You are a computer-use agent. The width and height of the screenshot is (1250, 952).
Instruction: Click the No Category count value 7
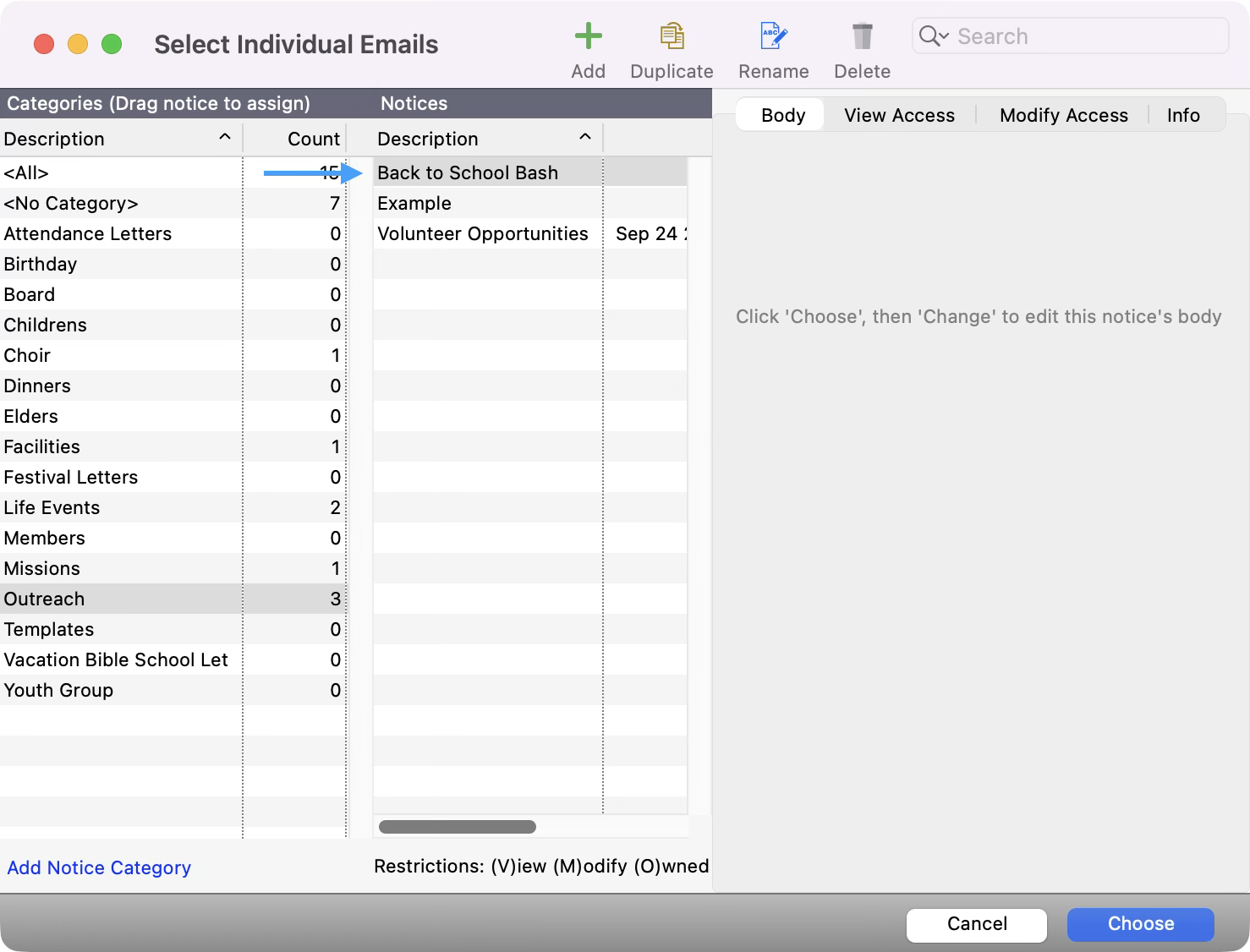[x=335, y=203]
